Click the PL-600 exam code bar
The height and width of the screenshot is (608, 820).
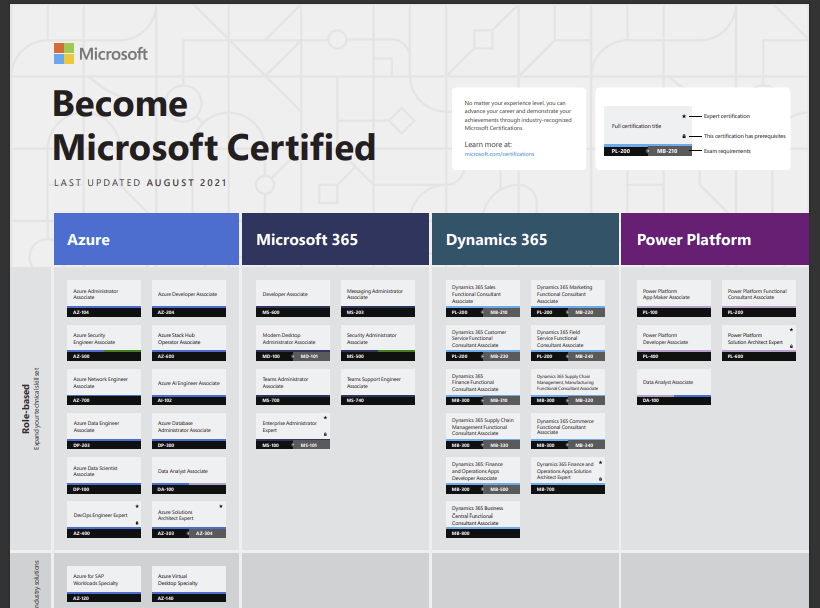pos(759,357)
